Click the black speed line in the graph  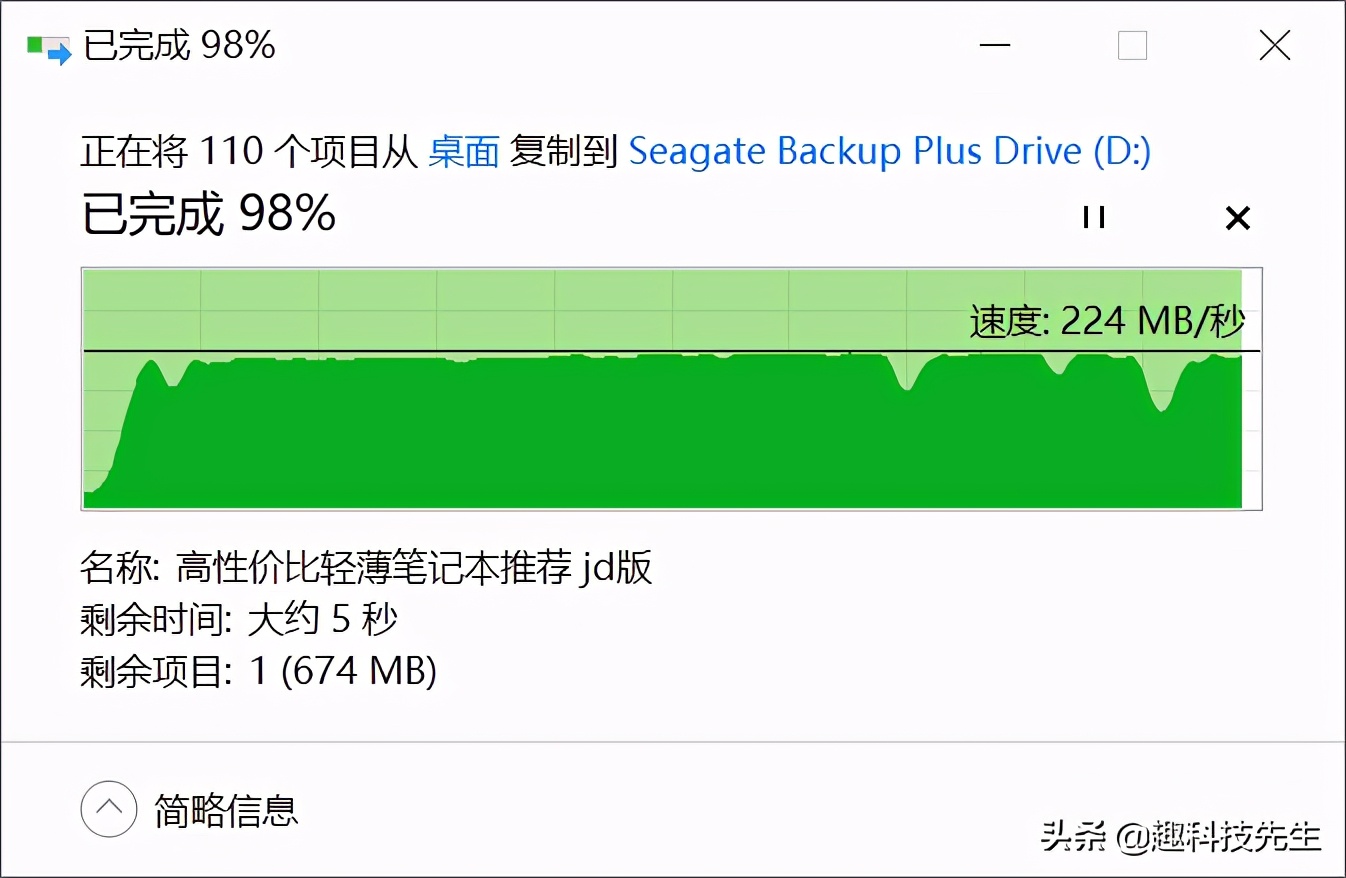tap(500, 351)
